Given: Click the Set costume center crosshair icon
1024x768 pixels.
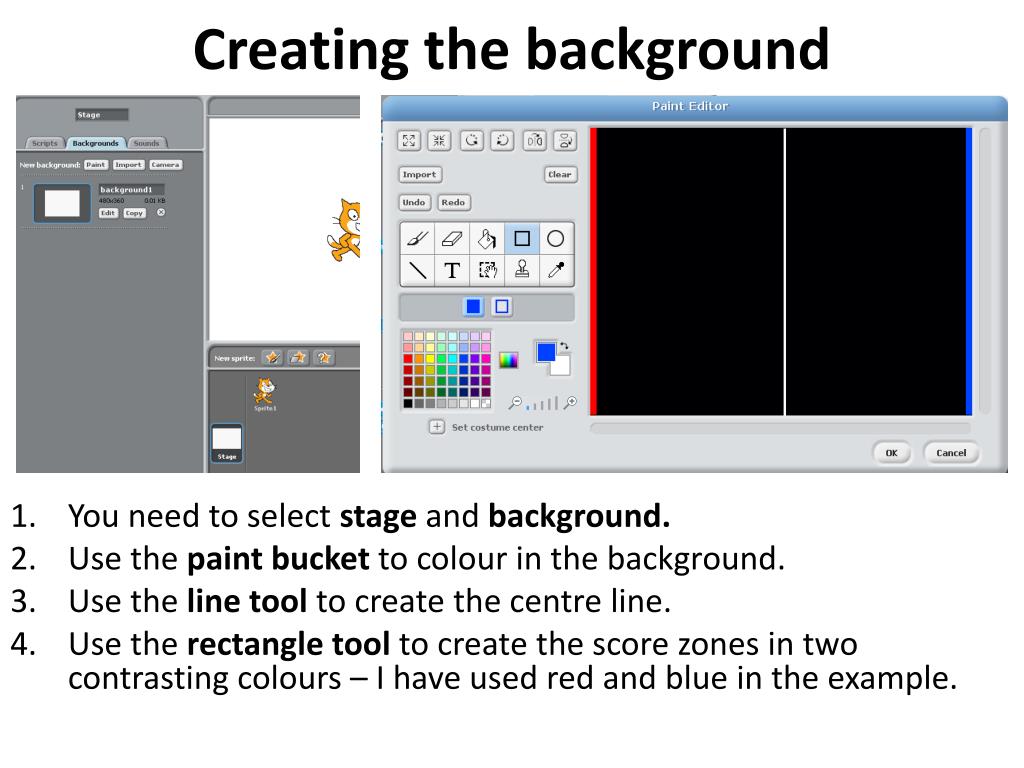Looking at the screenshot, I should (x=437, y=427).
